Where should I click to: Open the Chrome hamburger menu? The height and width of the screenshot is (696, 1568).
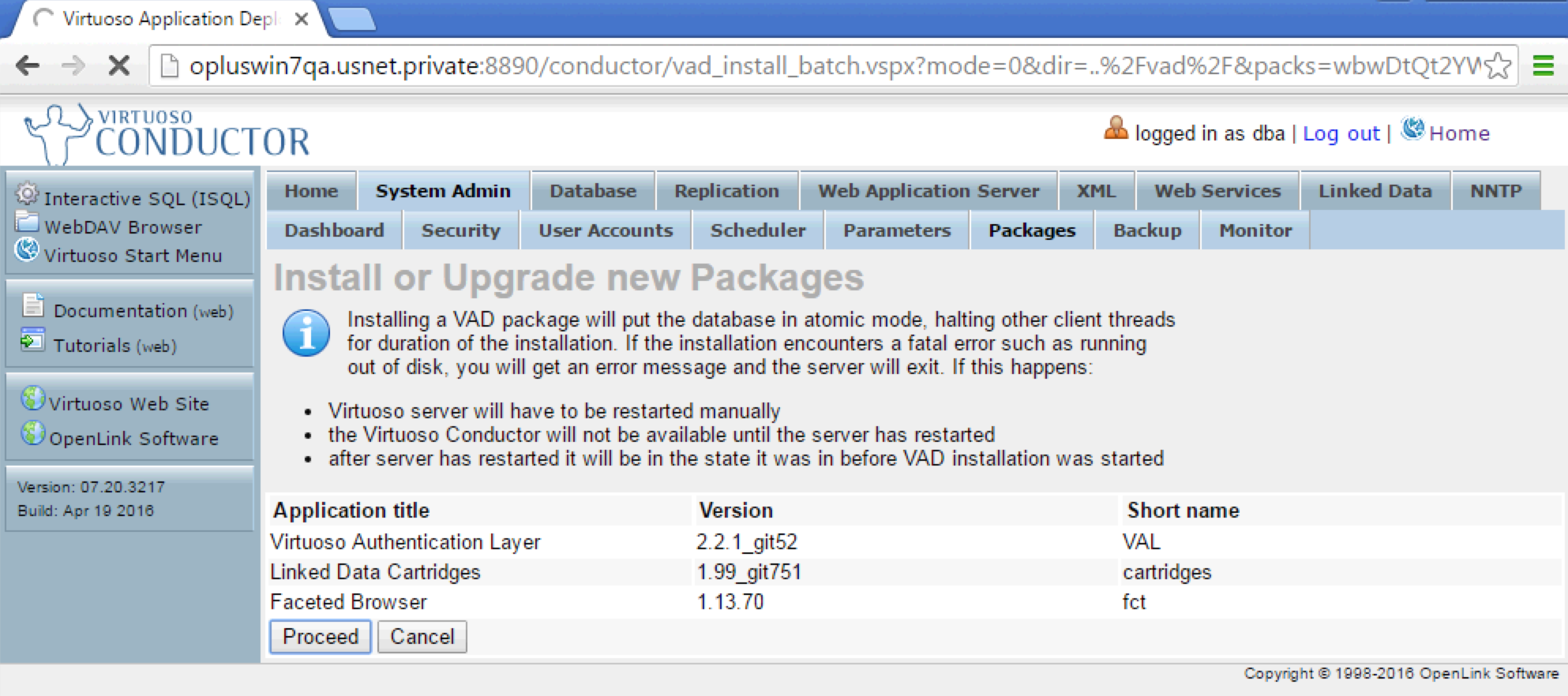click(x=1543, y=65)
